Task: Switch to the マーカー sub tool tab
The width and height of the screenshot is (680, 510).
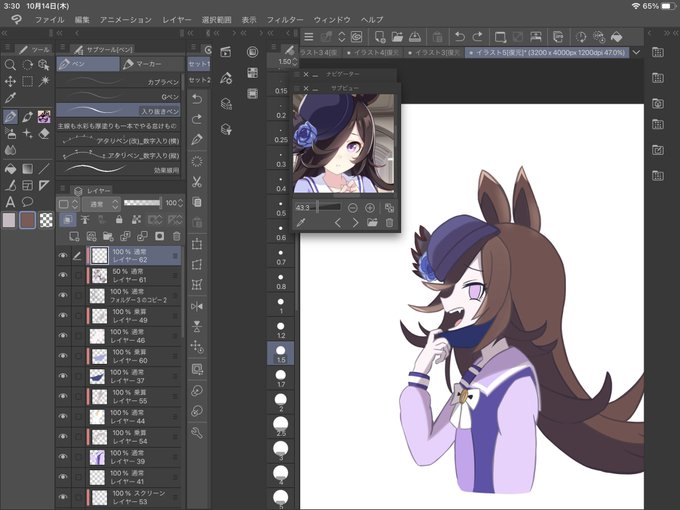Action: coord(152,64)
